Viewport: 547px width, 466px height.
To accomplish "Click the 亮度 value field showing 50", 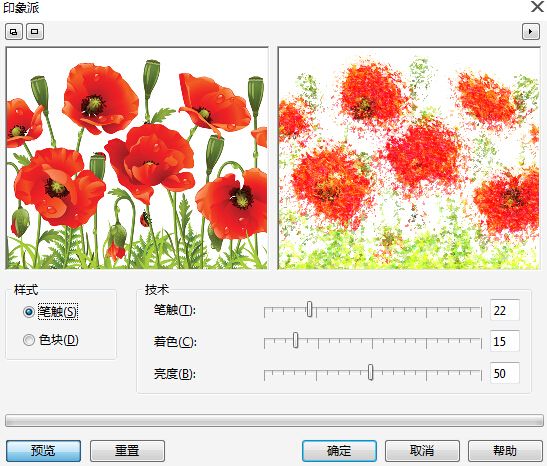I will [x=504, y=373].
